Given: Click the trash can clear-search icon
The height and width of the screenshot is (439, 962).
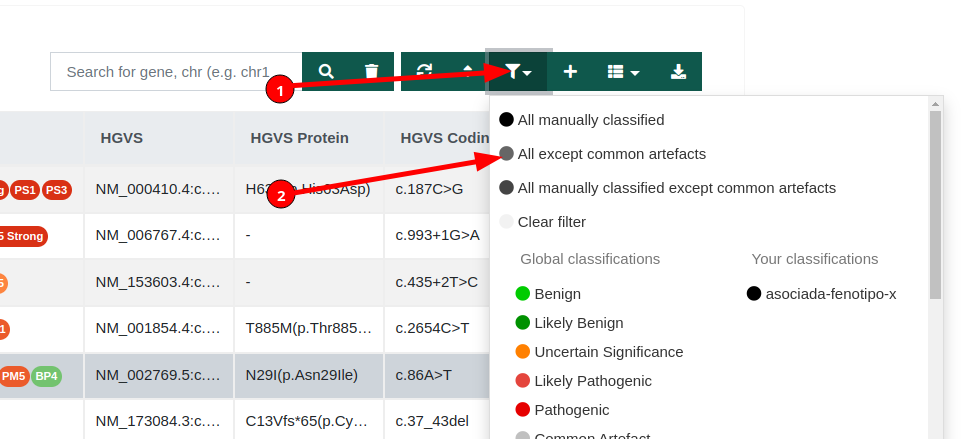Looking at the screenshot, I should point(371,72).
